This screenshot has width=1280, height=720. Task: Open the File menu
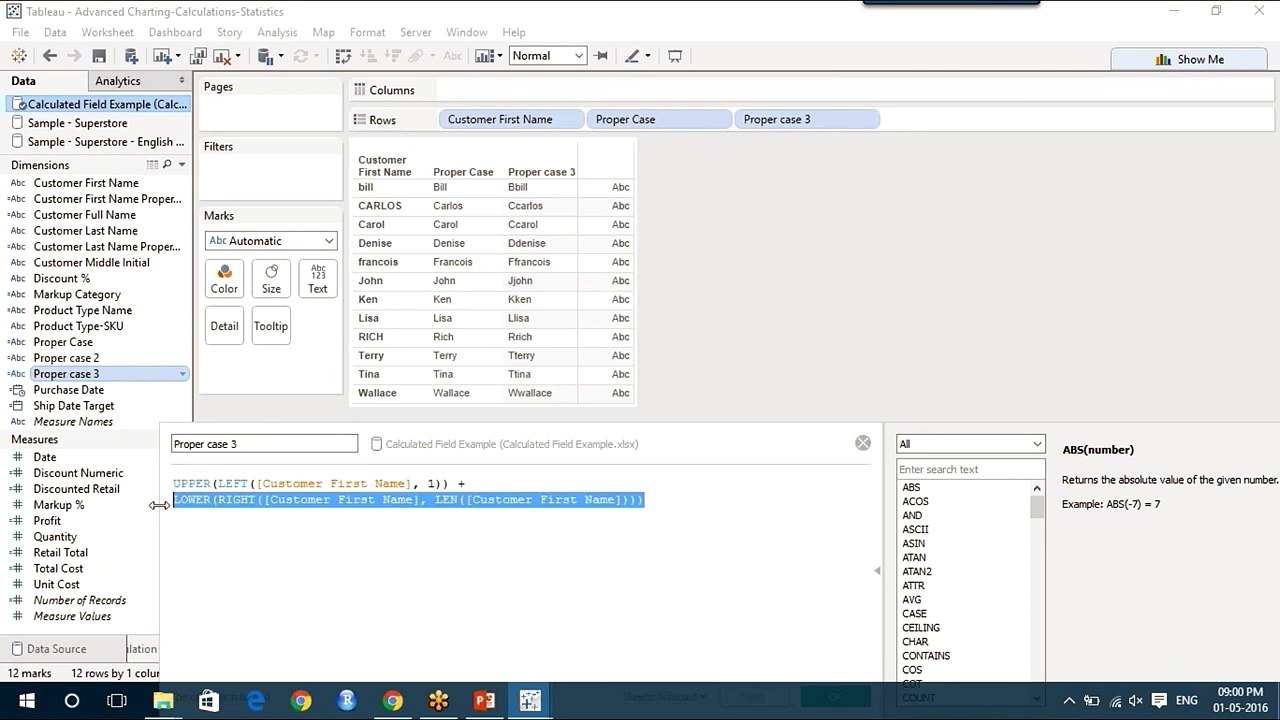click(x=20, y=32)
